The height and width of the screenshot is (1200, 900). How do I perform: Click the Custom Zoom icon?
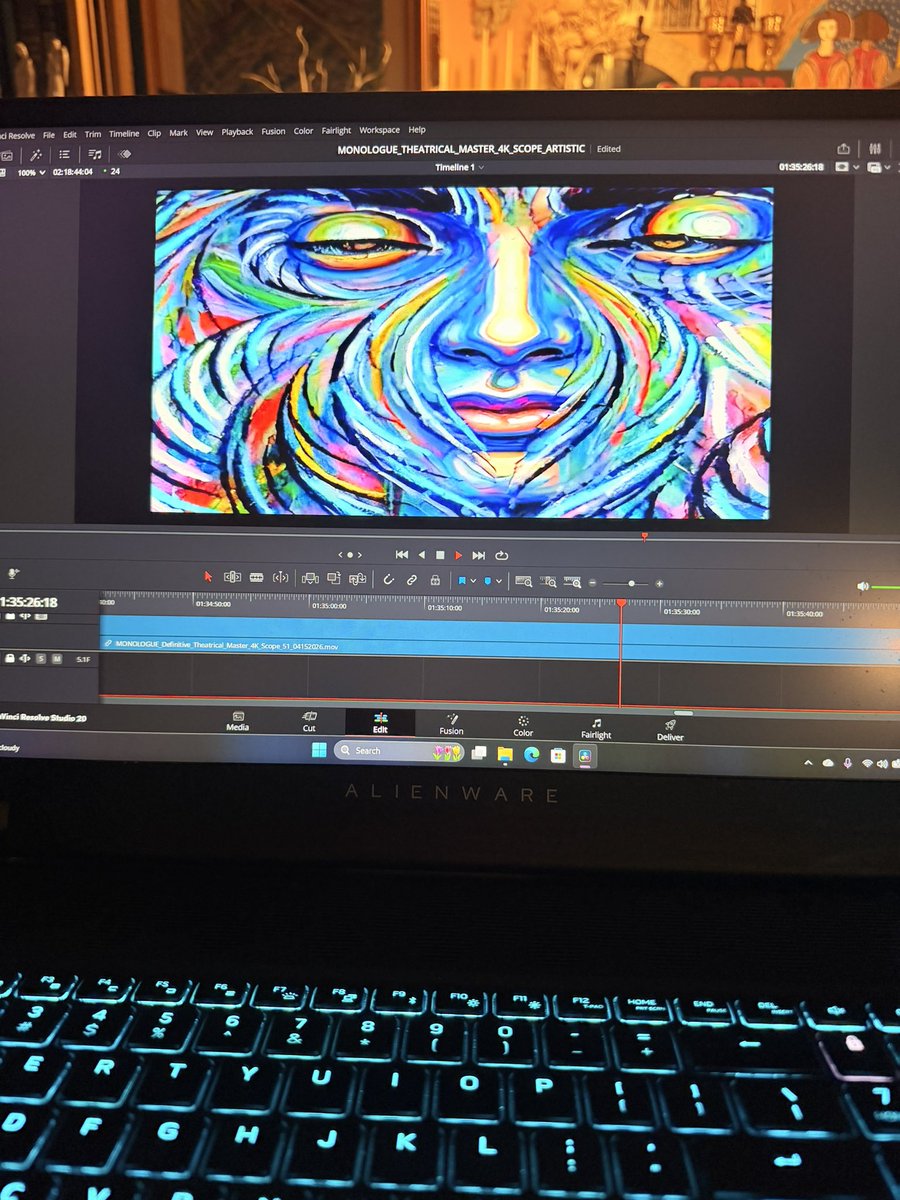572,582
